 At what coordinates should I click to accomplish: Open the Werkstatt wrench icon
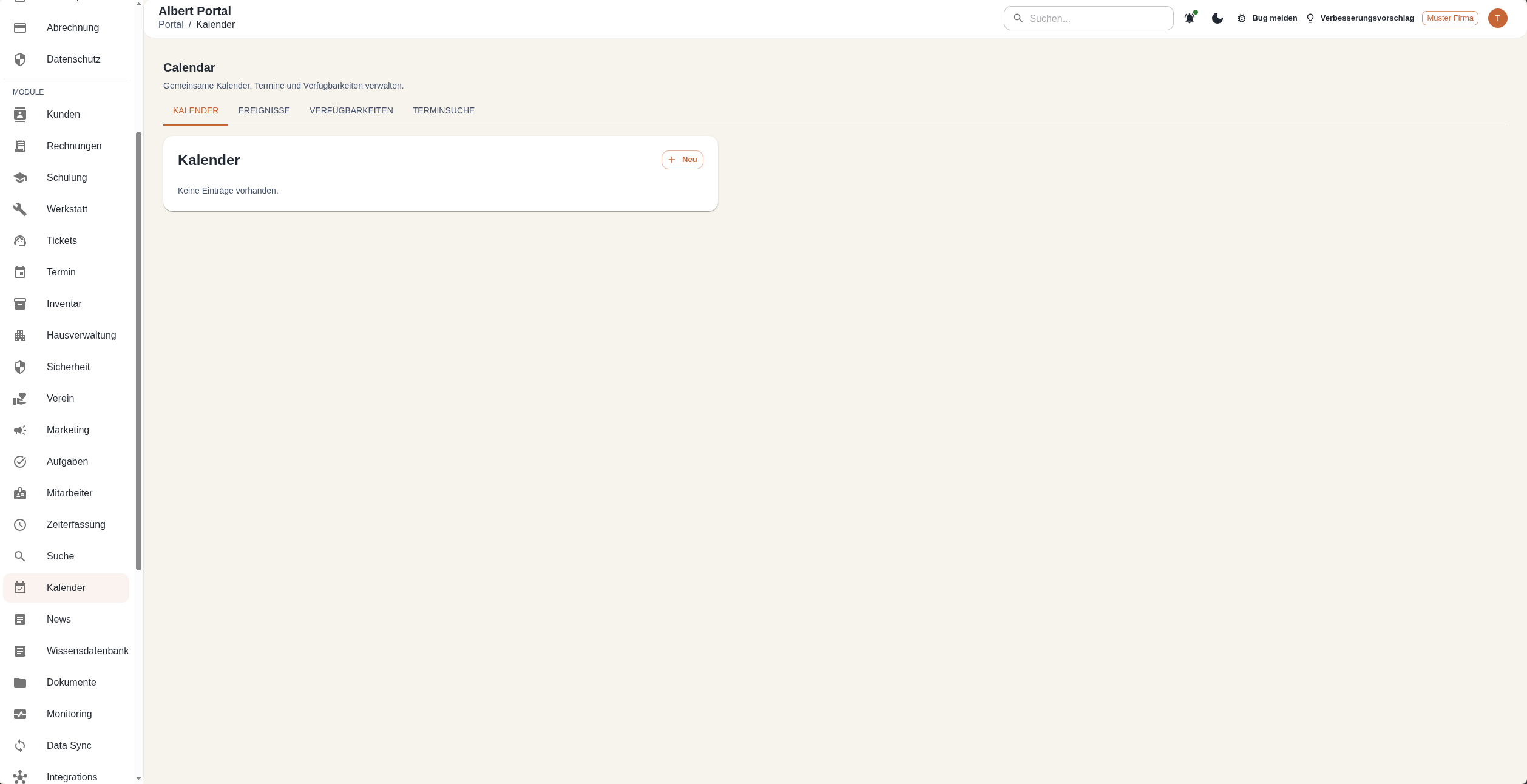pos(20,209)
